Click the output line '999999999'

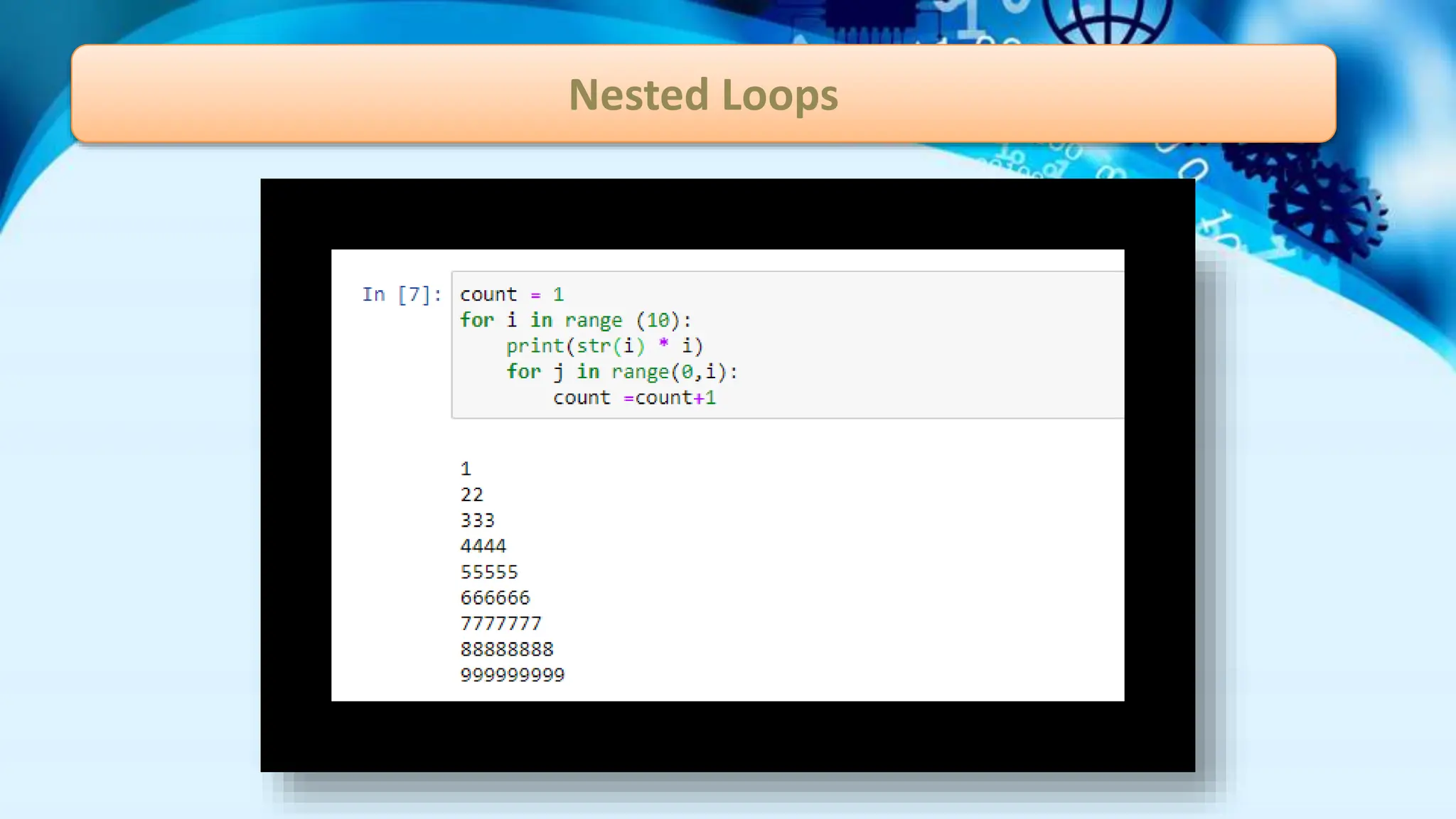(513, 675)
